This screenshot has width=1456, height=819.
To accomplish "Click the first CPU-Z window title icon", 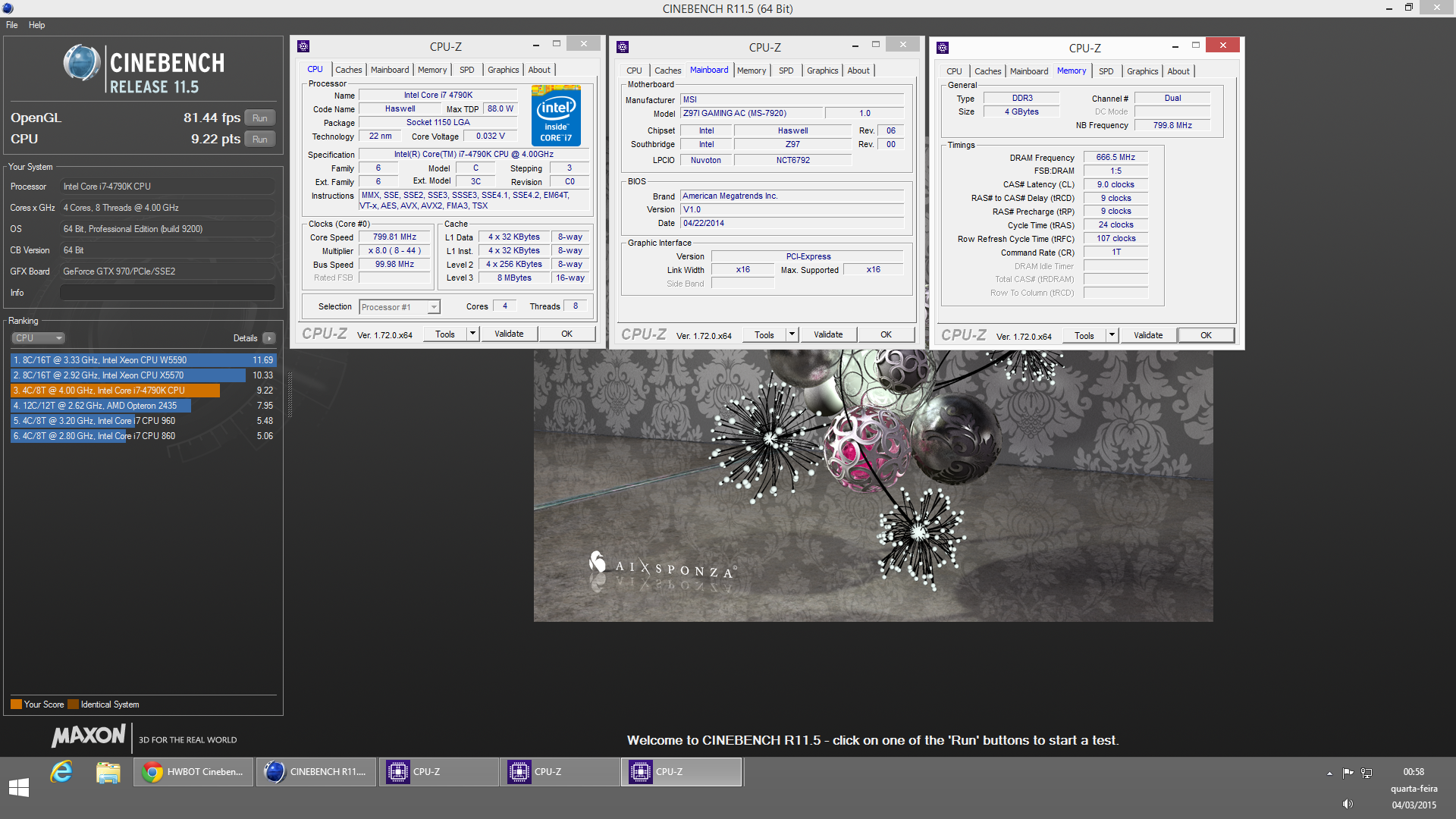I will point(303,46).
